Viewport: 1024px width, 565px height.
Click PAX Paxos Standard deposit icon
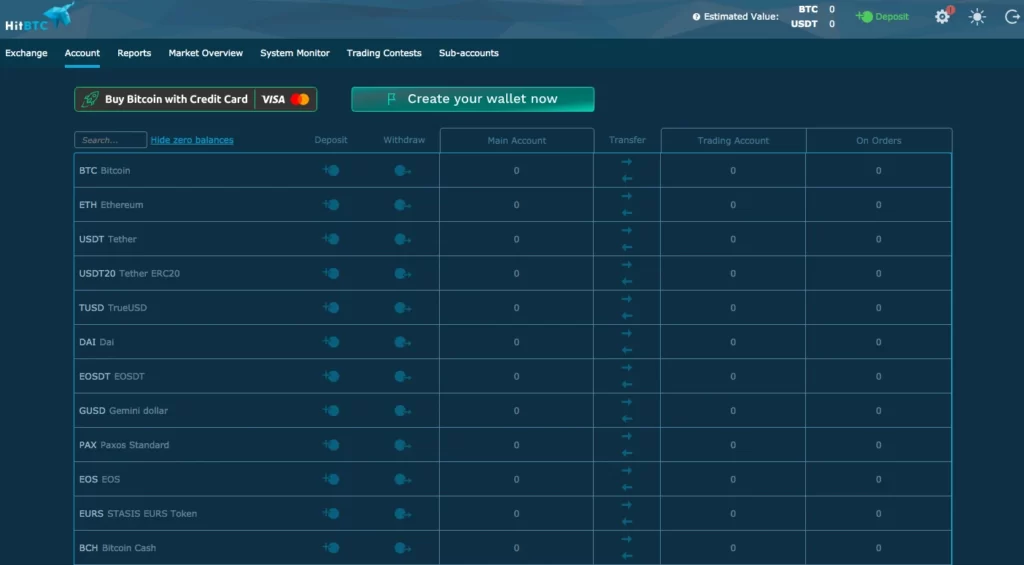pos(331,445)
